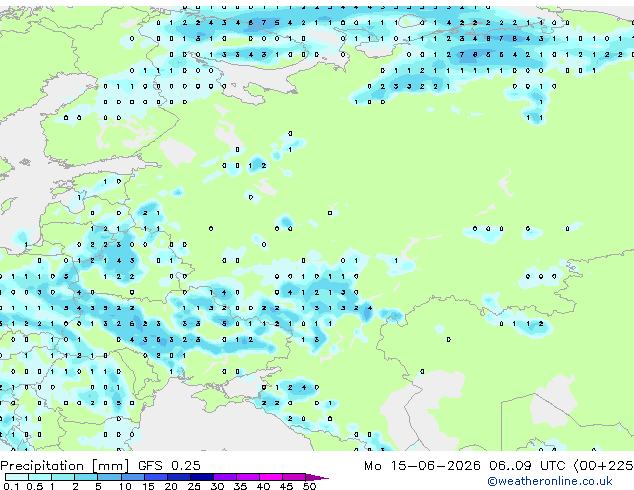Screen dimensions: 634x490
Task: Click the '0.5' legend tick label
Action: [x=35, y=486]
